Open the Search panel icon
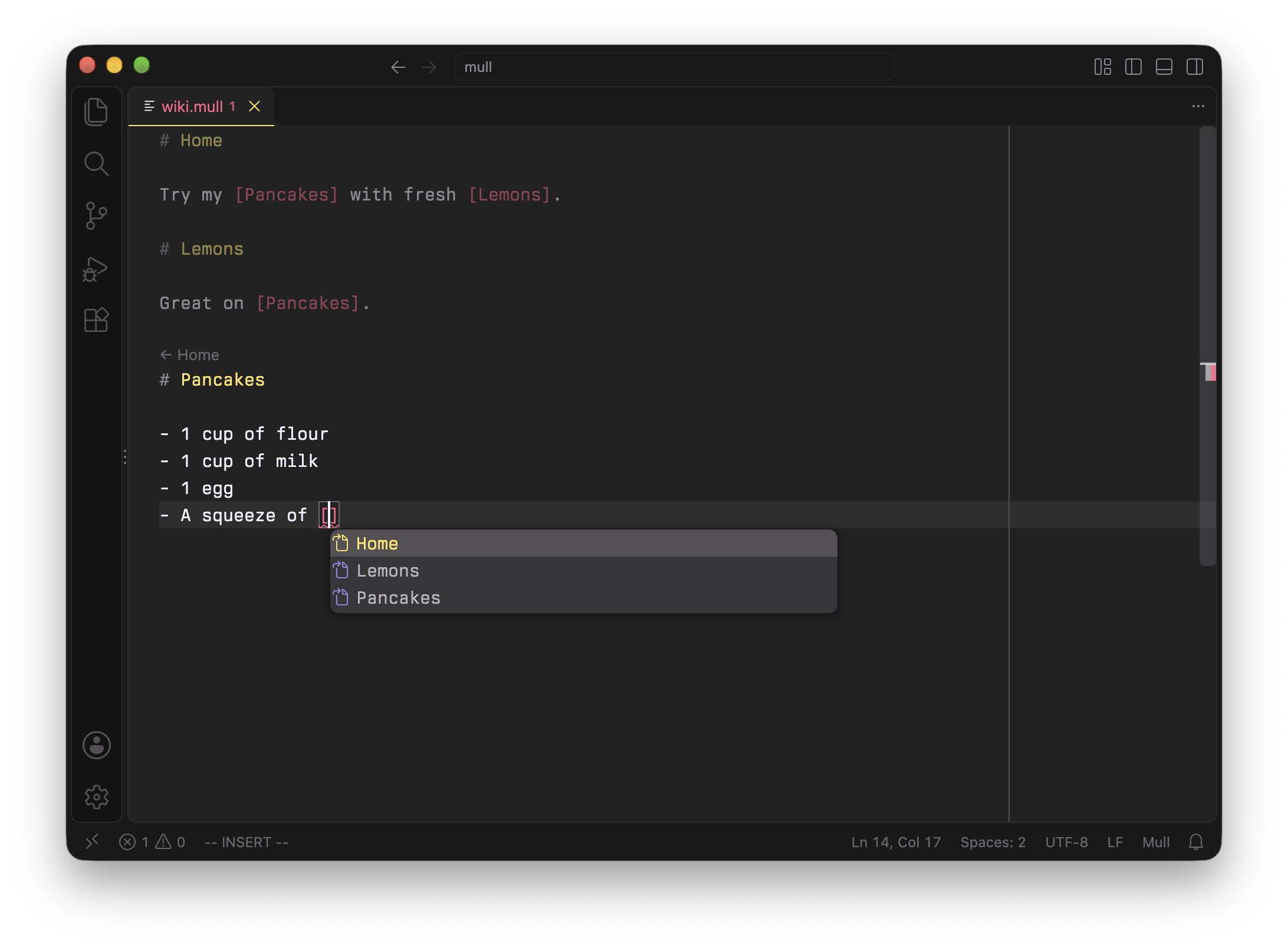This screenshot has width=1288, height=948. click(96, 164)
